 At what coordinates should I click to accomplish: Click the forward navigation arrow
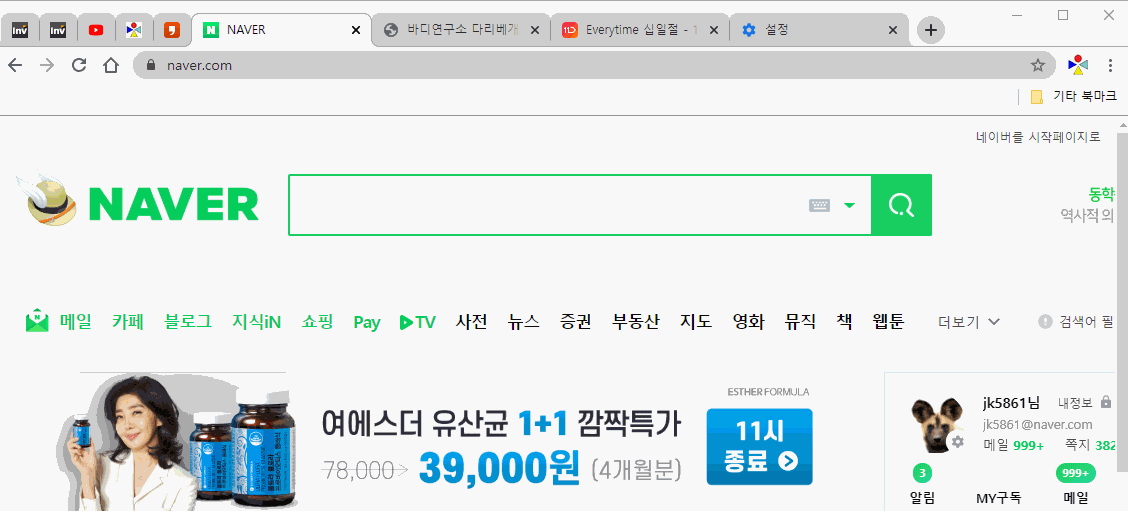click(x=47, y=65)
